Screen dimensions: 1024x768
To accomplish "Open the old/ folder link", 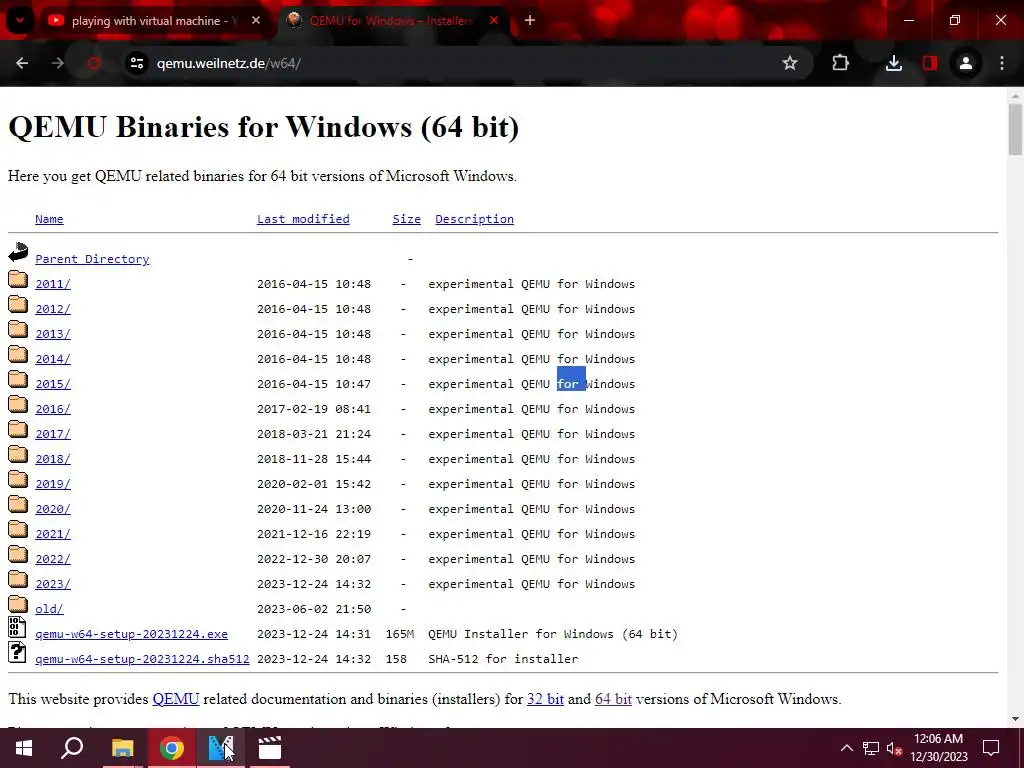I will (x=49, y=609).
